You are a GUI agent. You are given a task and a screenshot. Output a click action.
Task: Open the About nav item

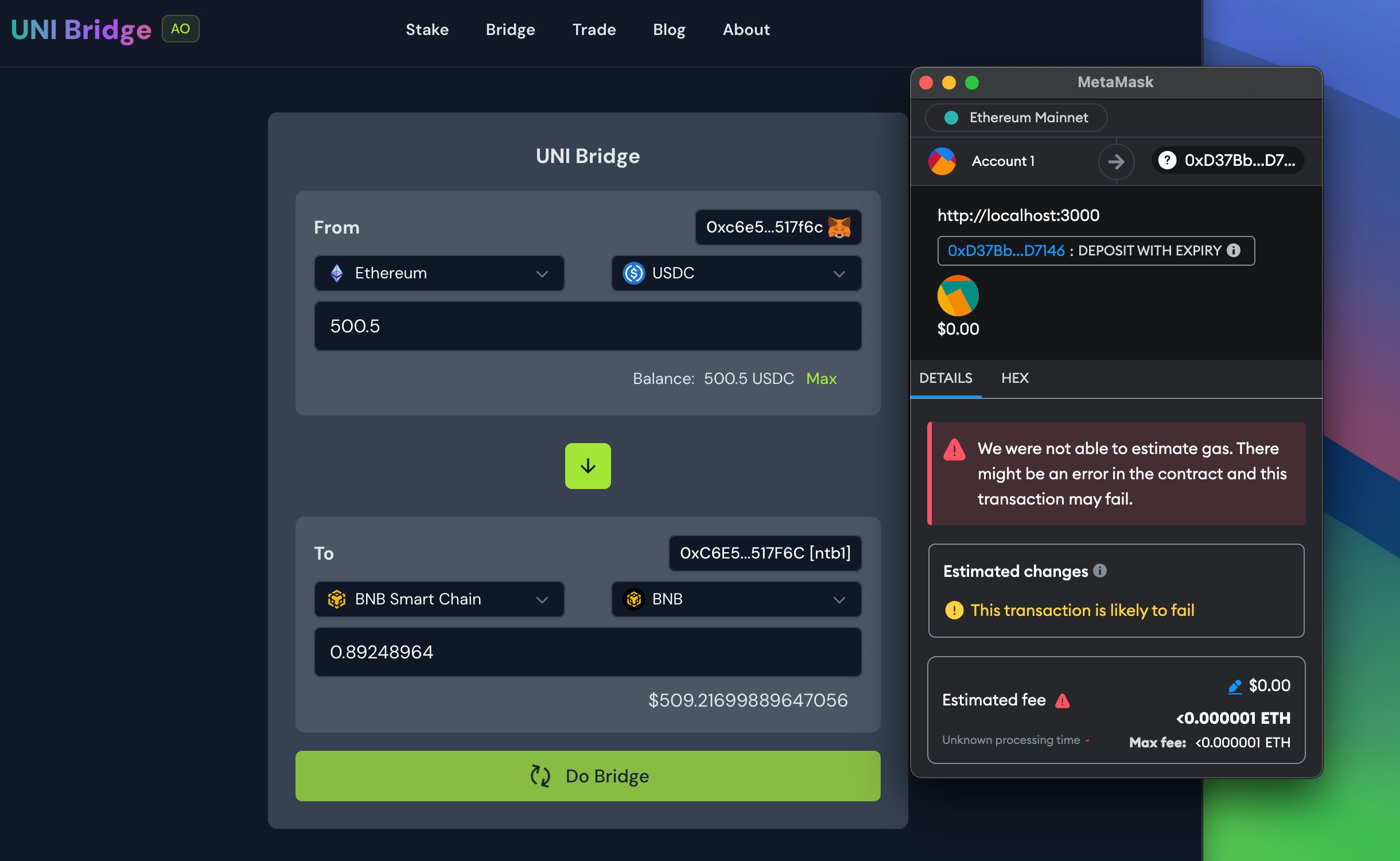[x=746, y=30]
